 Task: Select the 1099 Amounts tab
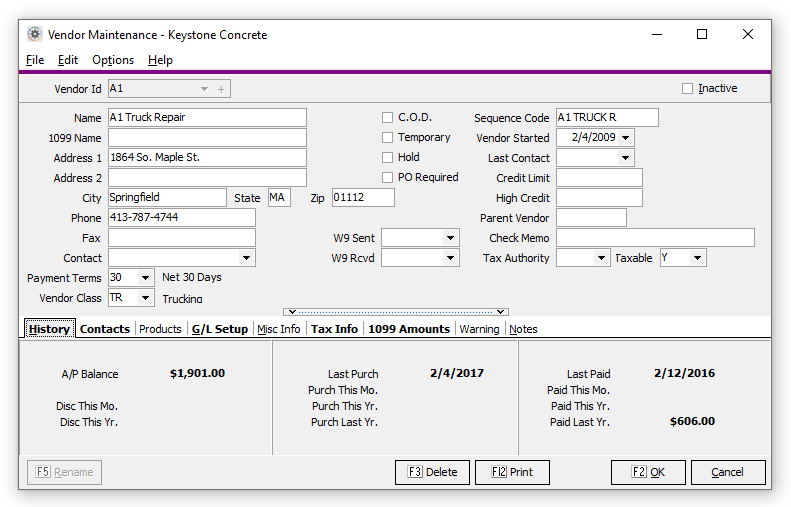click(x=409, y=329)
